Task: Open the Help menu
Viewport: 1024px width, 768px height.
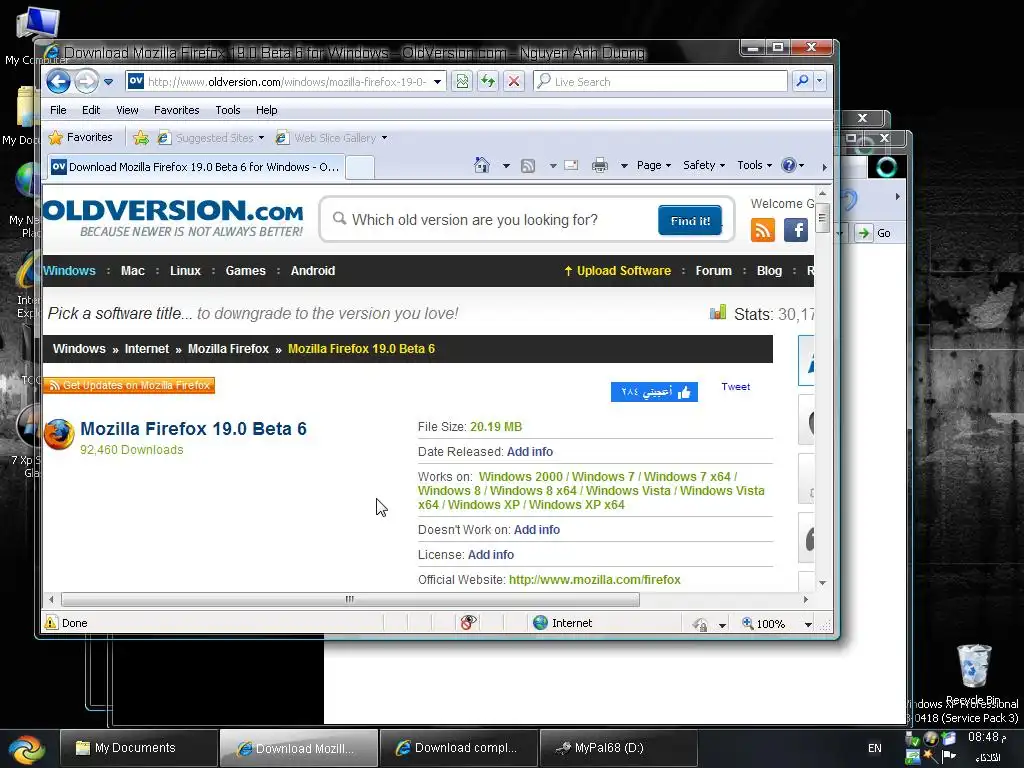Action: tap(266, 110)
